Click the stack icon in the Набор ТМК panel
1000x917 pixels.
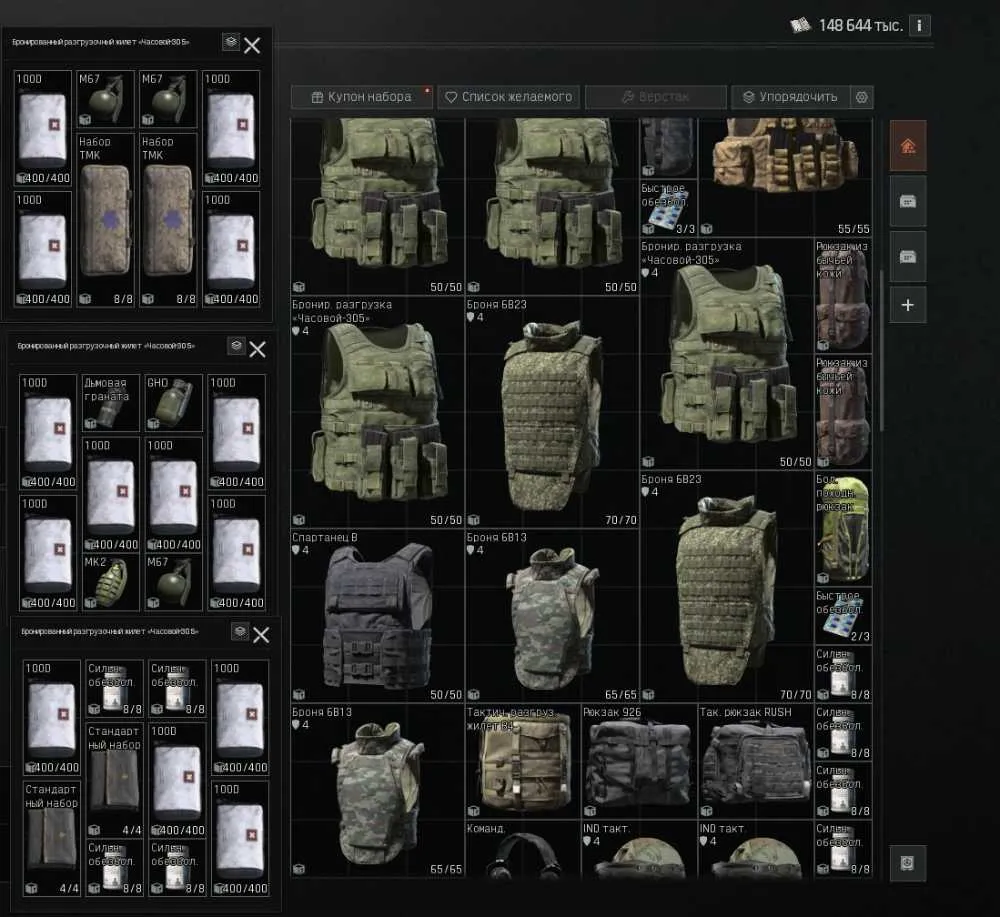(231, 42)
